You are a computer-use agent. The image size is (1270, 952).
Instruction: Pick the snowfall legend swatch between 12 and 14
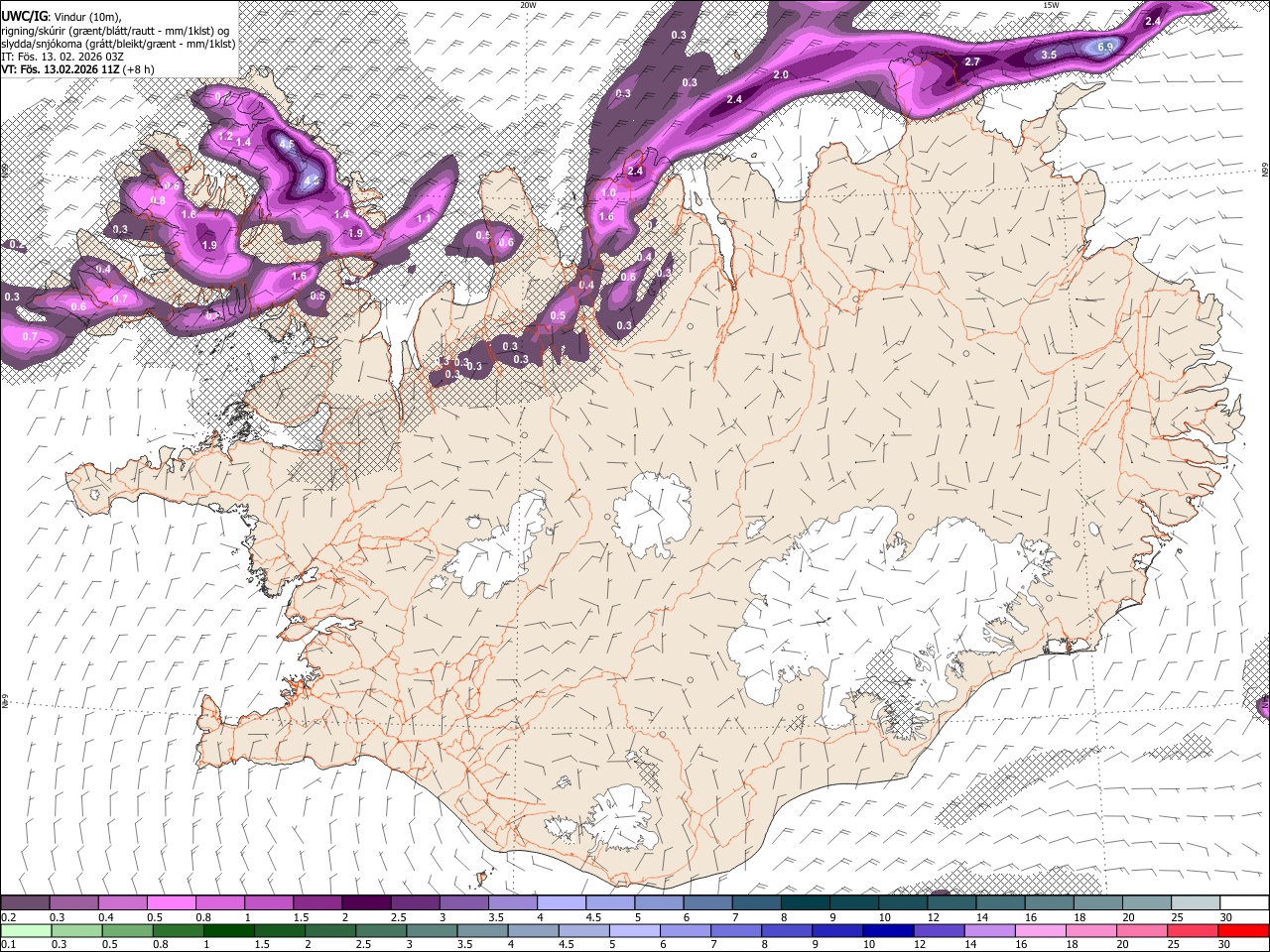click(952, 902)
